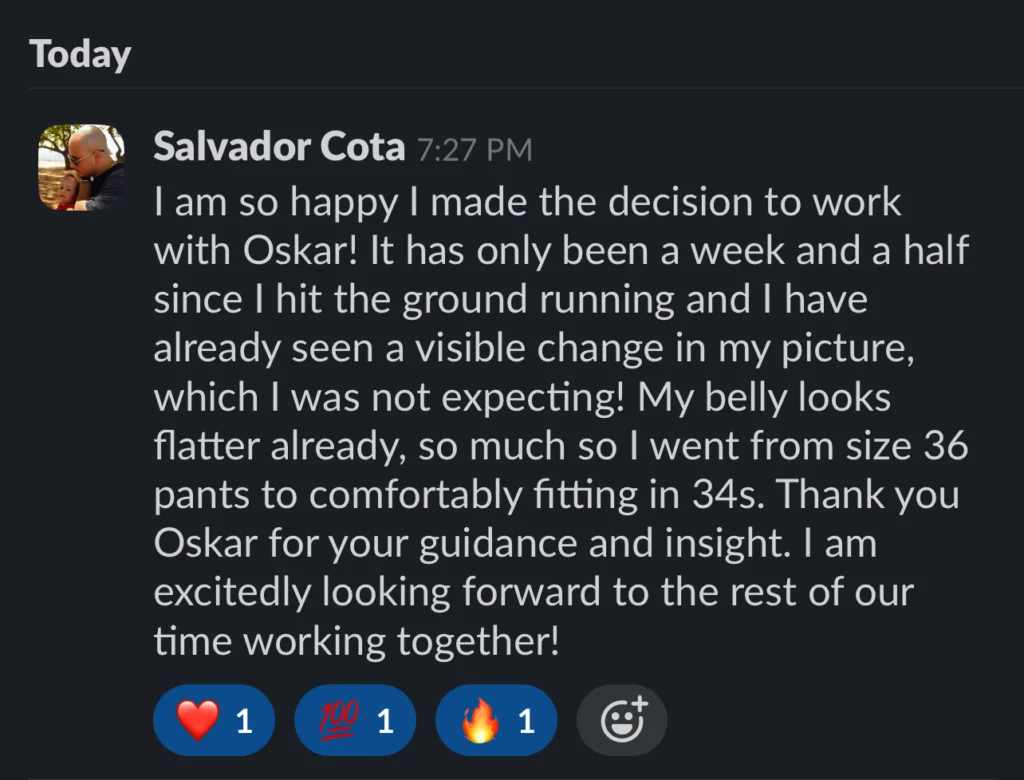
Task: Click the fire emoji icon
Action: pos(480,720)
